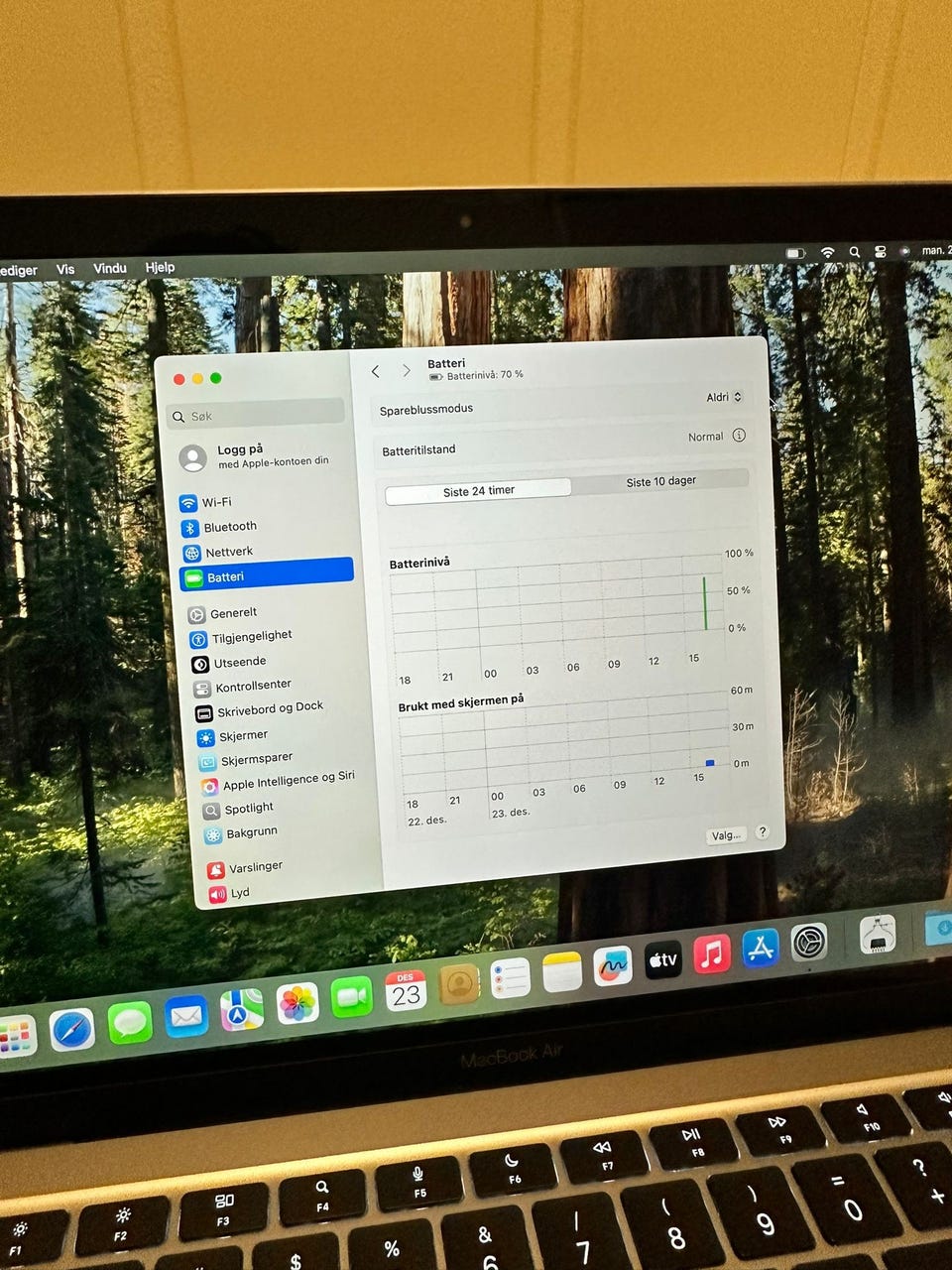The image size is (952, 1270).
Task: Open the Vis menu
Action: (65, 269)
